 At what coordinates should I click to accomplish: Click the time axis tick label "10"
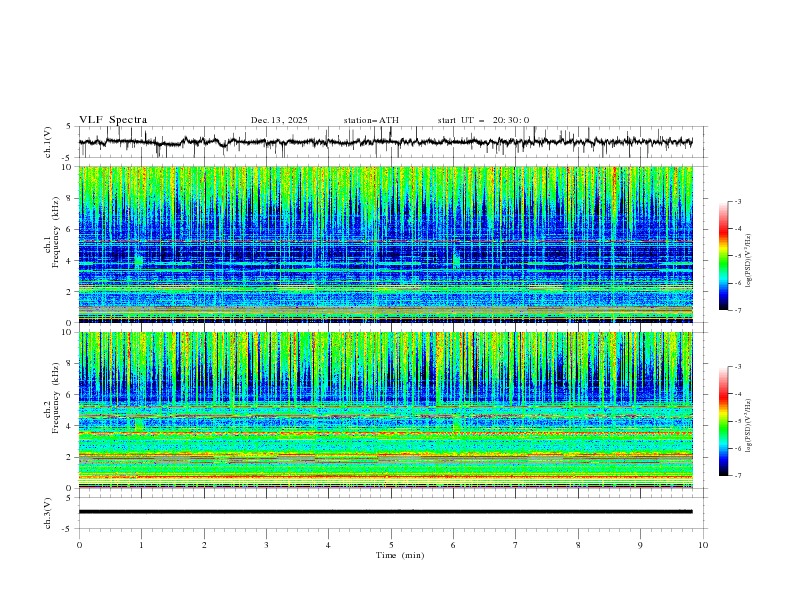[703, 545]
